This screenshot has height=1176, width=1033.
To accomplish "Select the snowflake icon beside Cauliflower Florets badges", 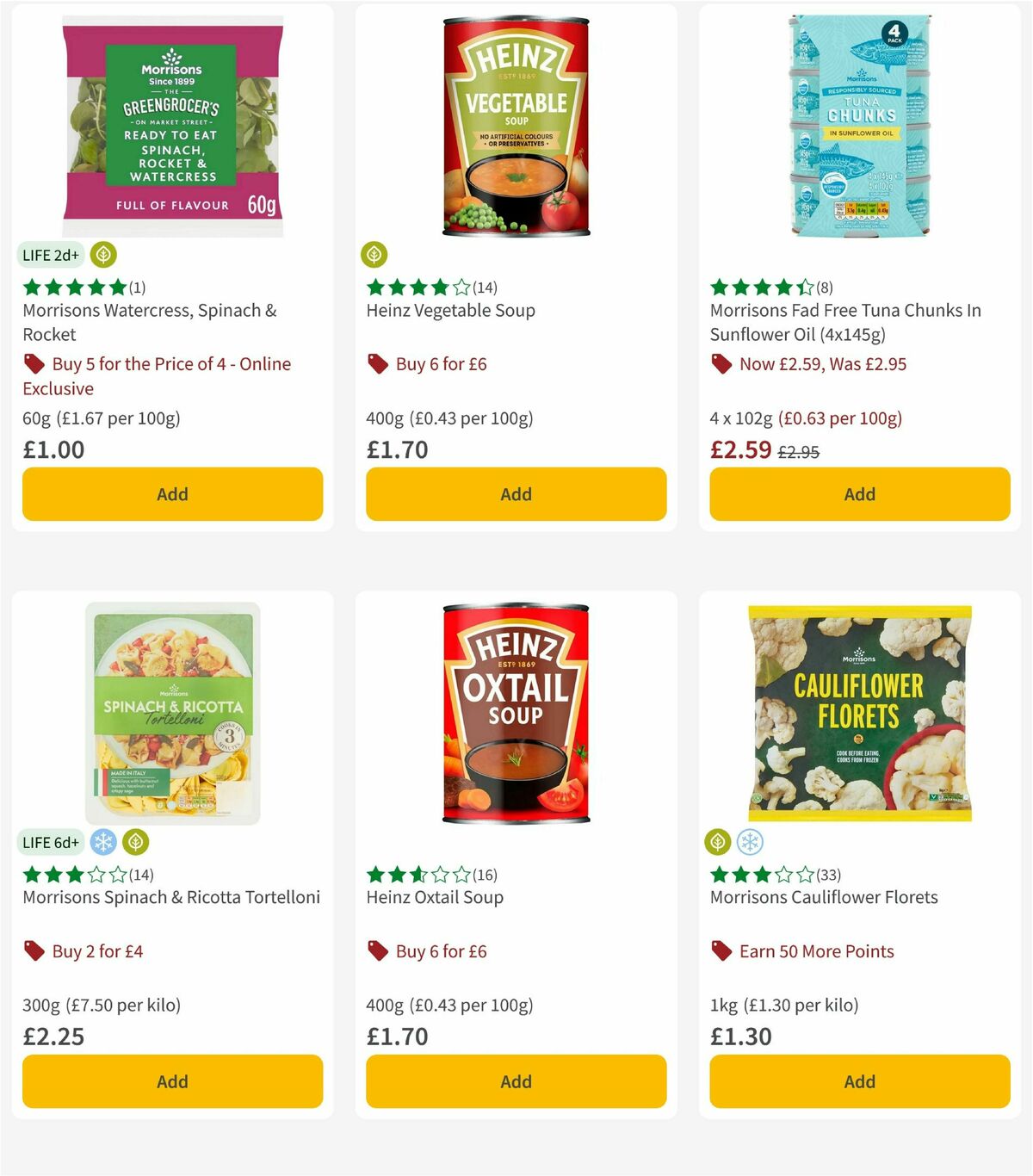I will (752, 842).
